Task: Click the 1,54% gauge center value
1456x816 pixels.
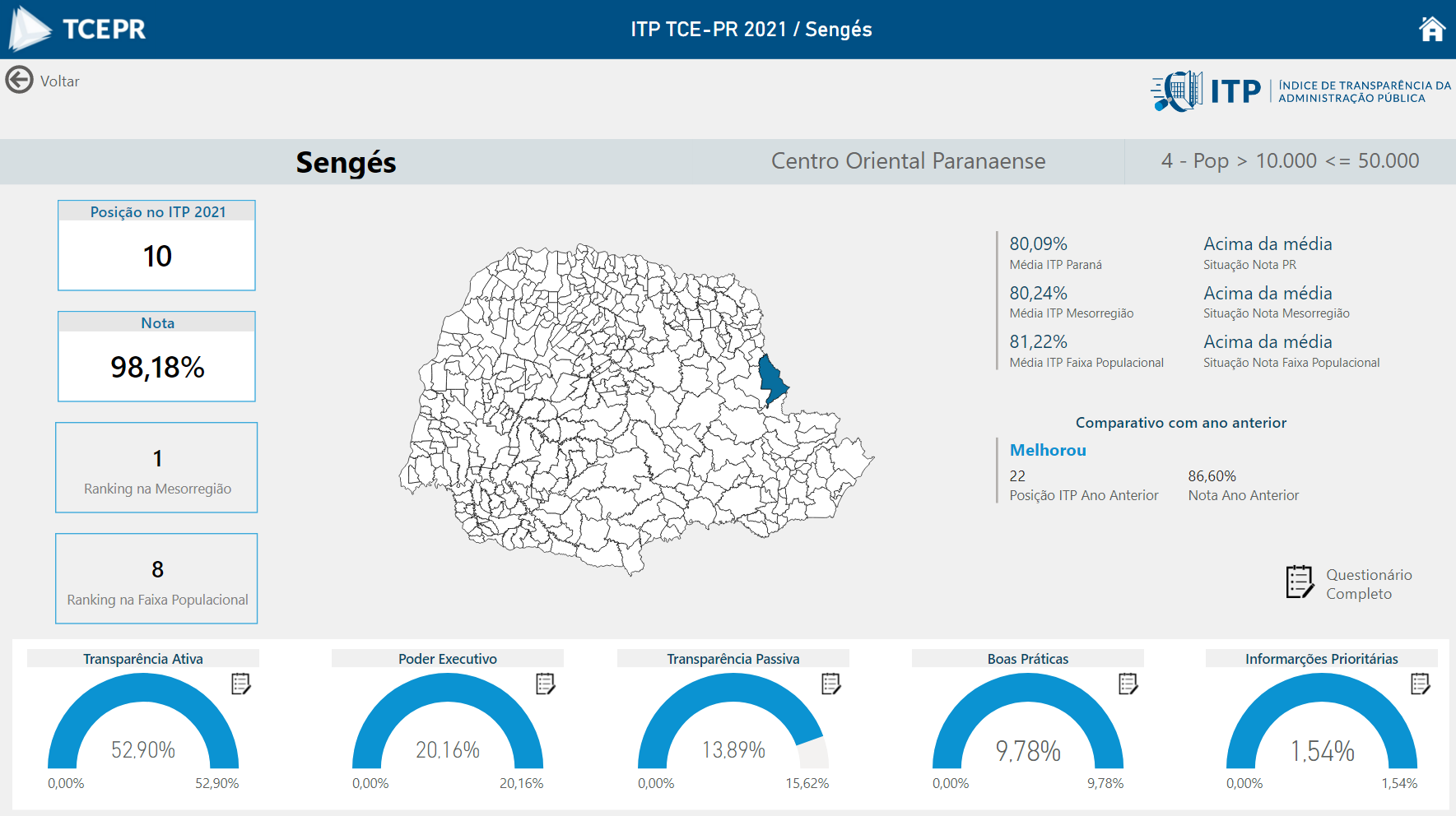Action: [1322, 751]
